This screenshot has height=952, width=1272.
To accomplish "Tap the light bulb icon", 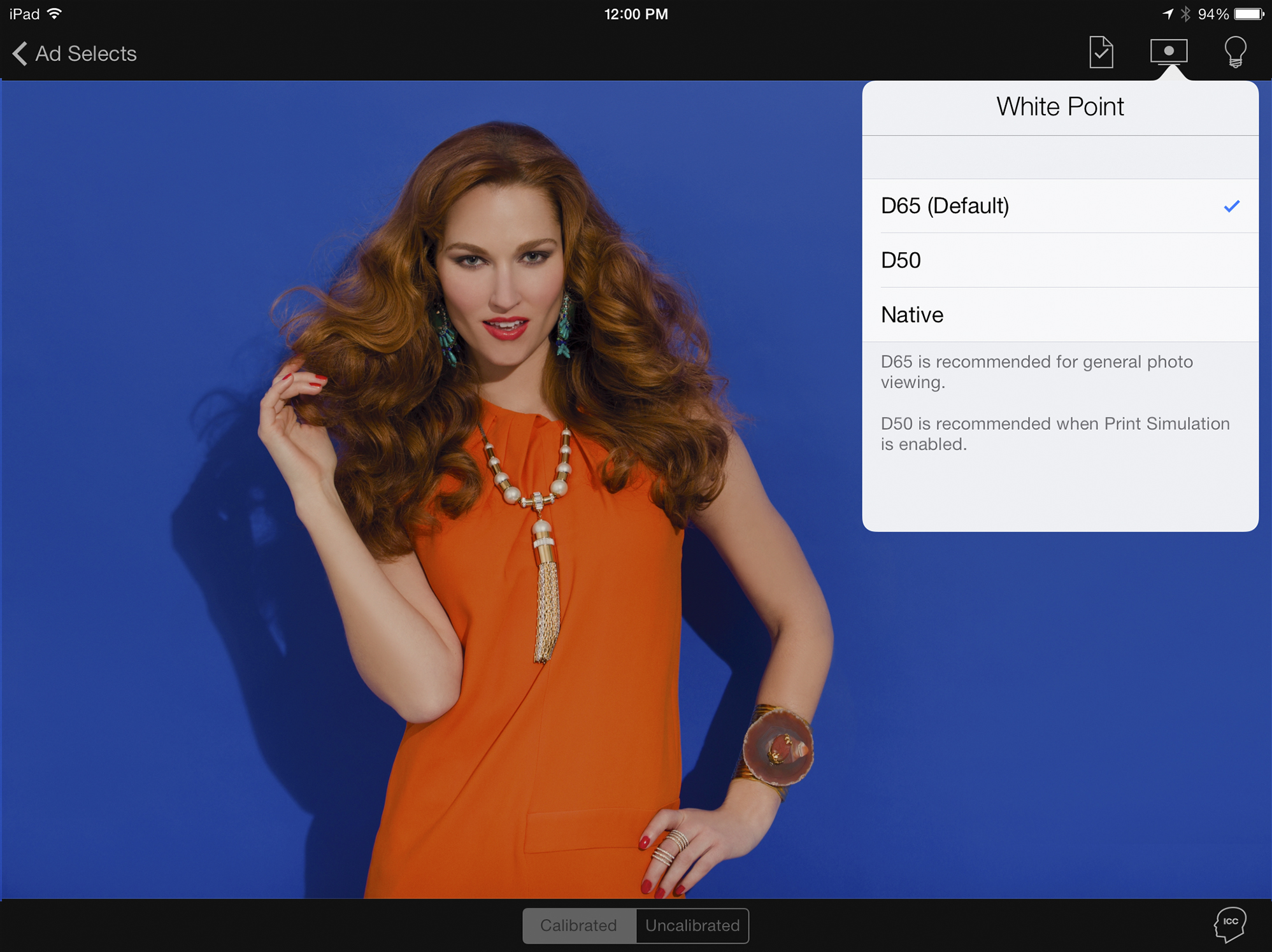I will point(1235,52).
